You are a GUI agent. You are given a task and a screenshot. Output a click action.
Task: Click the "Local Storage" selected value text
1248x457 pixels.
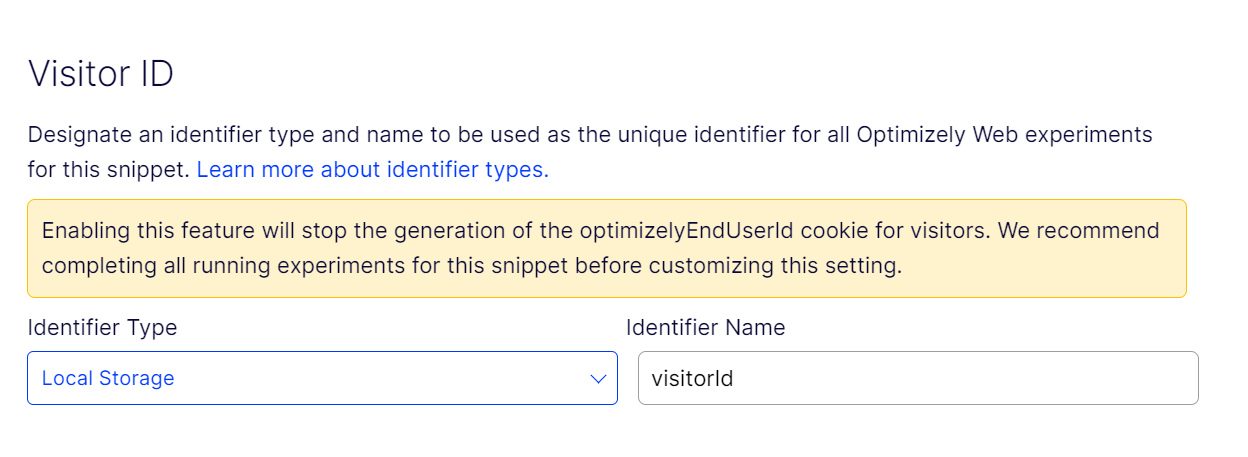click(108, 378)
